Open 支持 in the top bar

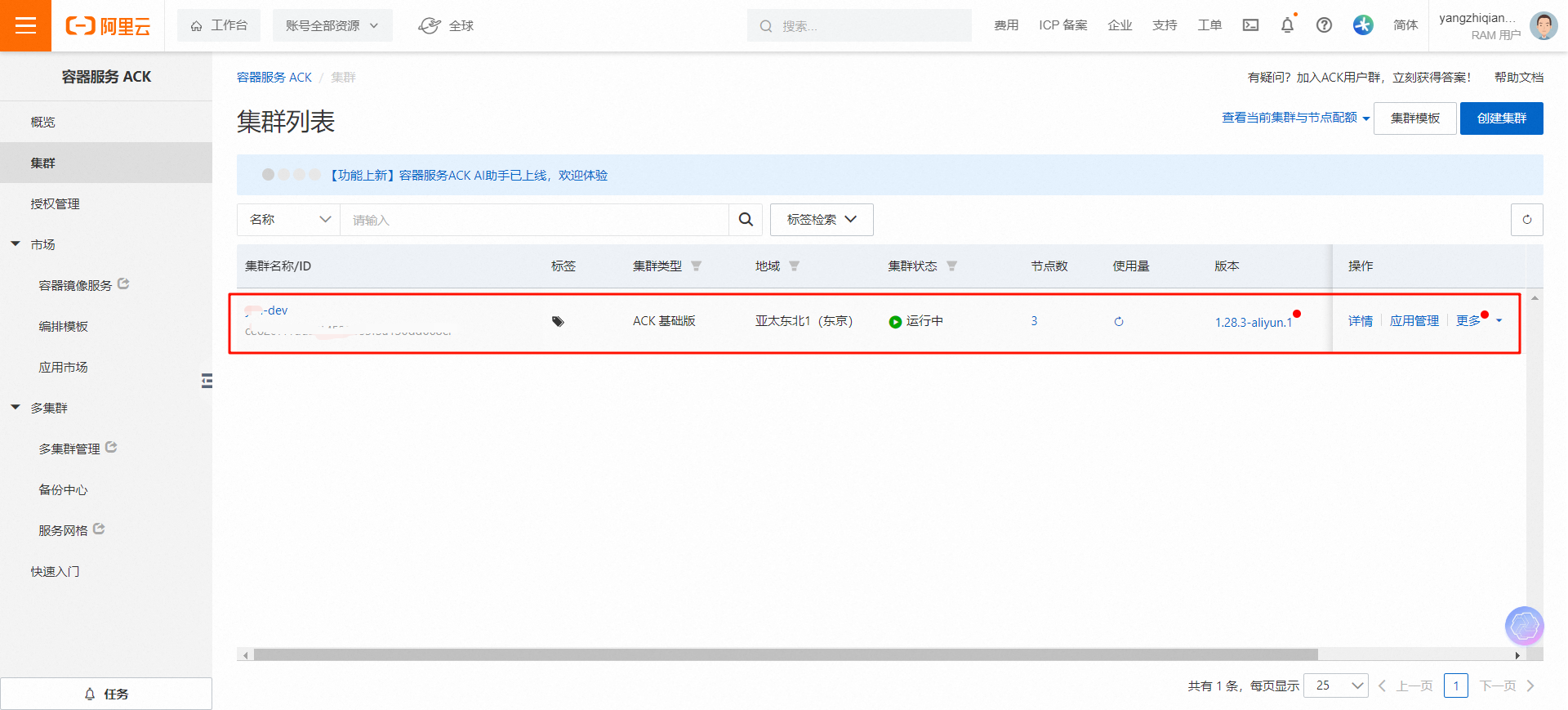click(1165, 25)
